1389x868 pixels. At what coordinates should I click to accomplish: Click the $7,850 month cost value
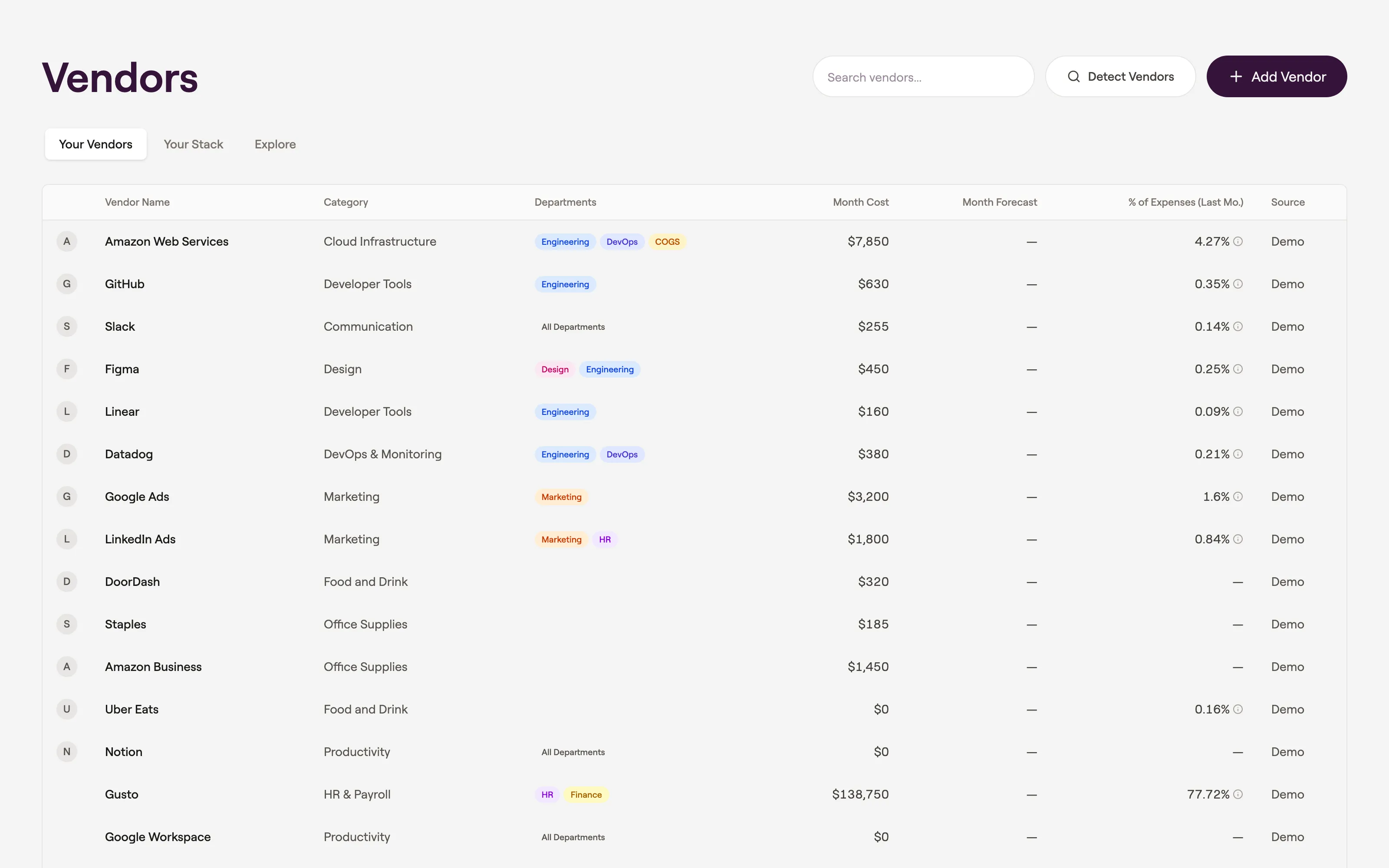(x=868, y=242)
